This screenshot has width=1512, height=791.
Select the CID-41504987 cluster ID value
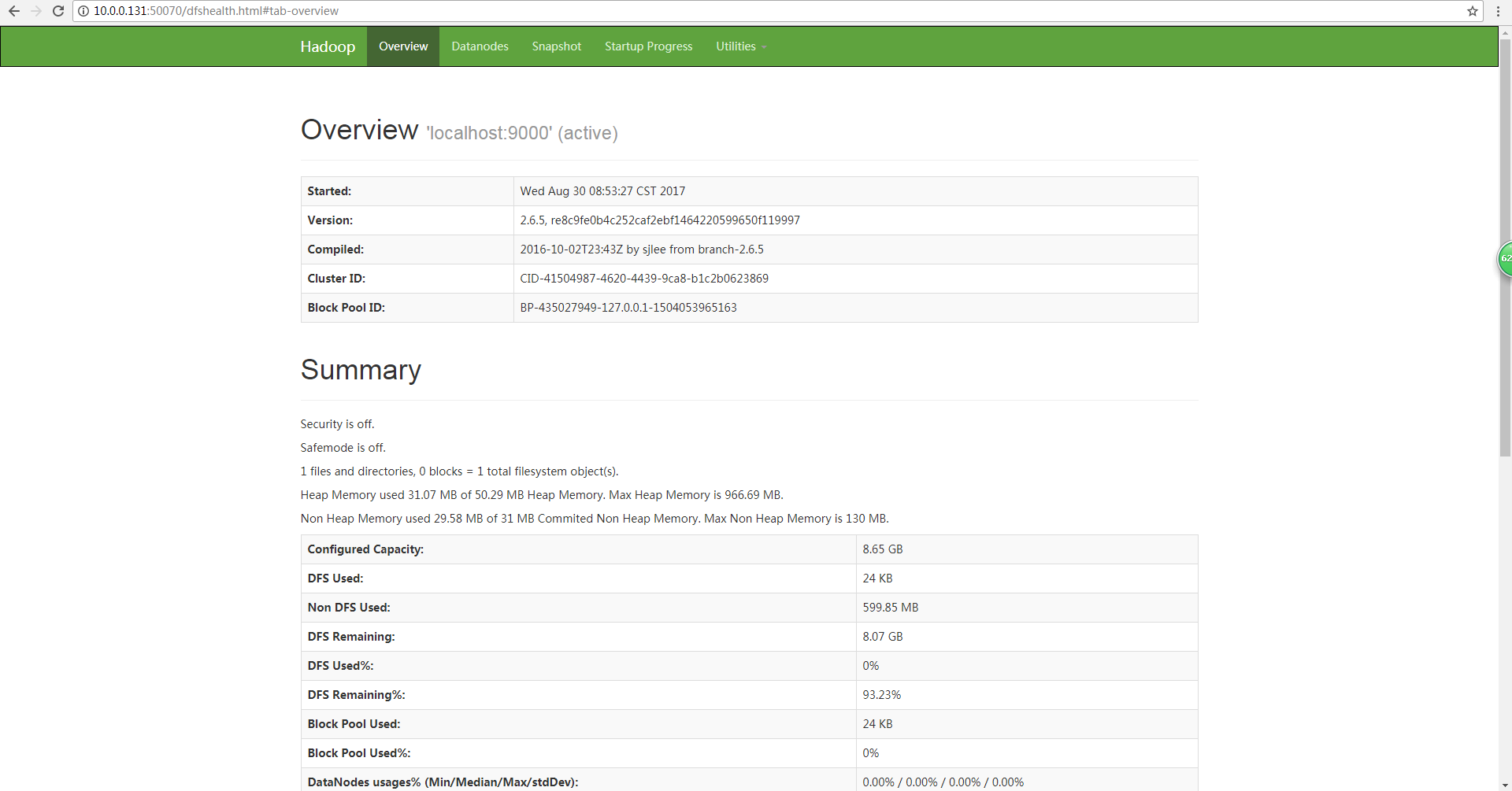coord(644,279)
